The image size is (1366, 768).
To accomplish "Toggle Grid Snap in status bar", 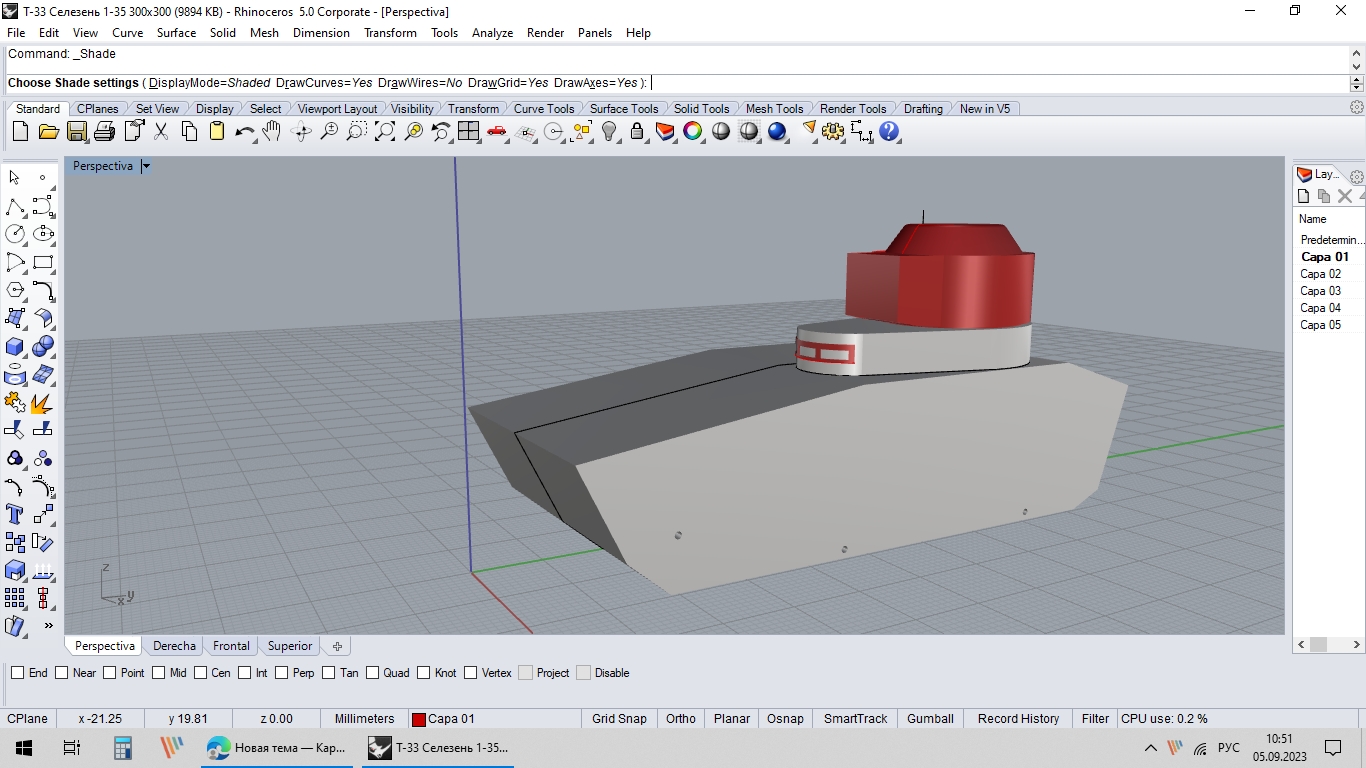I will click(x=619, y=719).
